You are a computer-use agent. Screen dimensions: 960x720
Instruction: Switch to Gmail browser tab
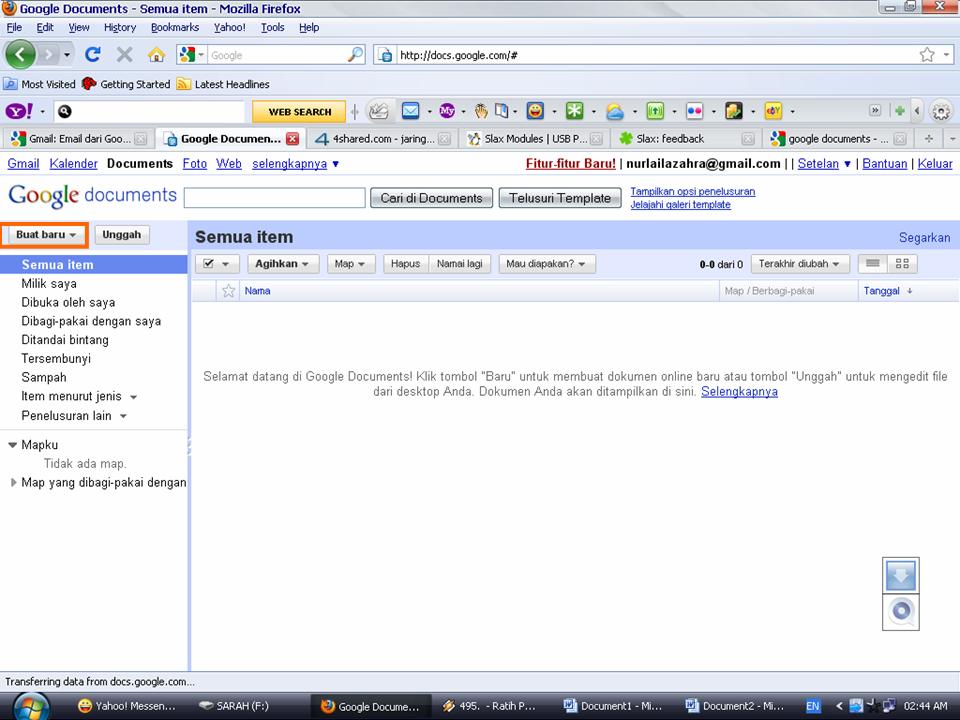[x=77, y=139]
